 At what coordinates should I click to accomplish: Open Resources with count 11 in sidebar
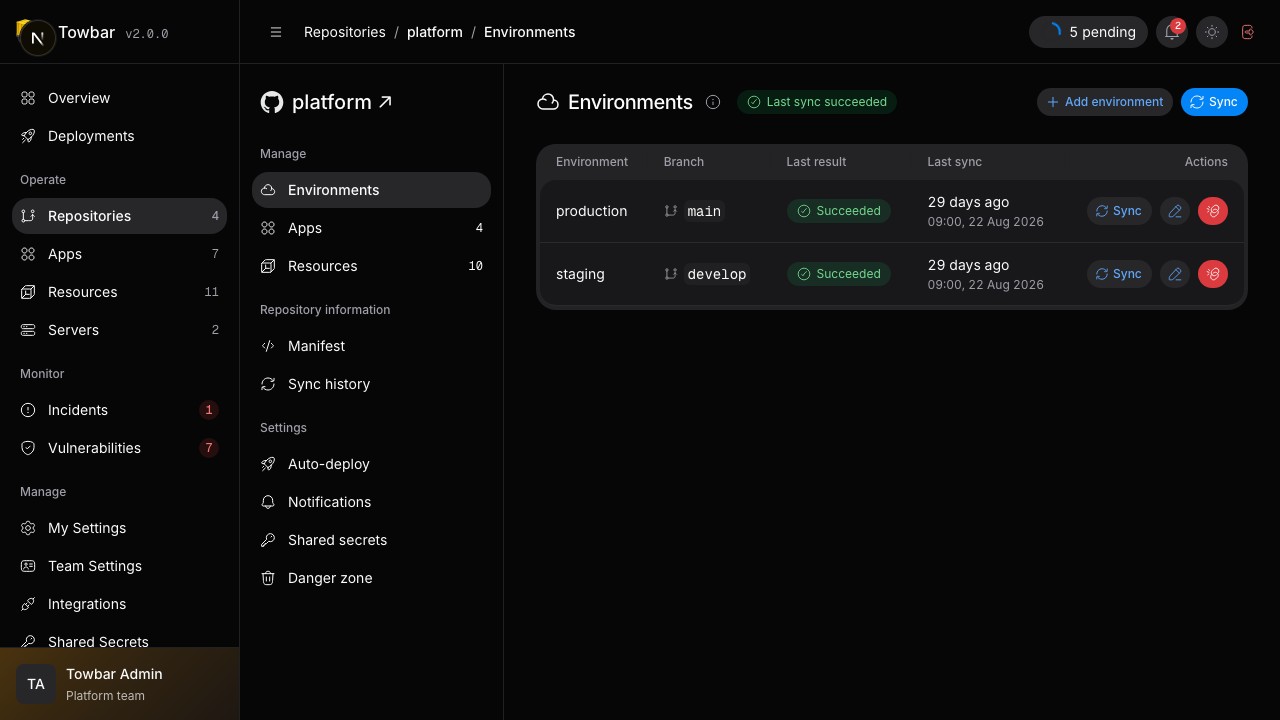pyautogui.click(x=119, y=292)
